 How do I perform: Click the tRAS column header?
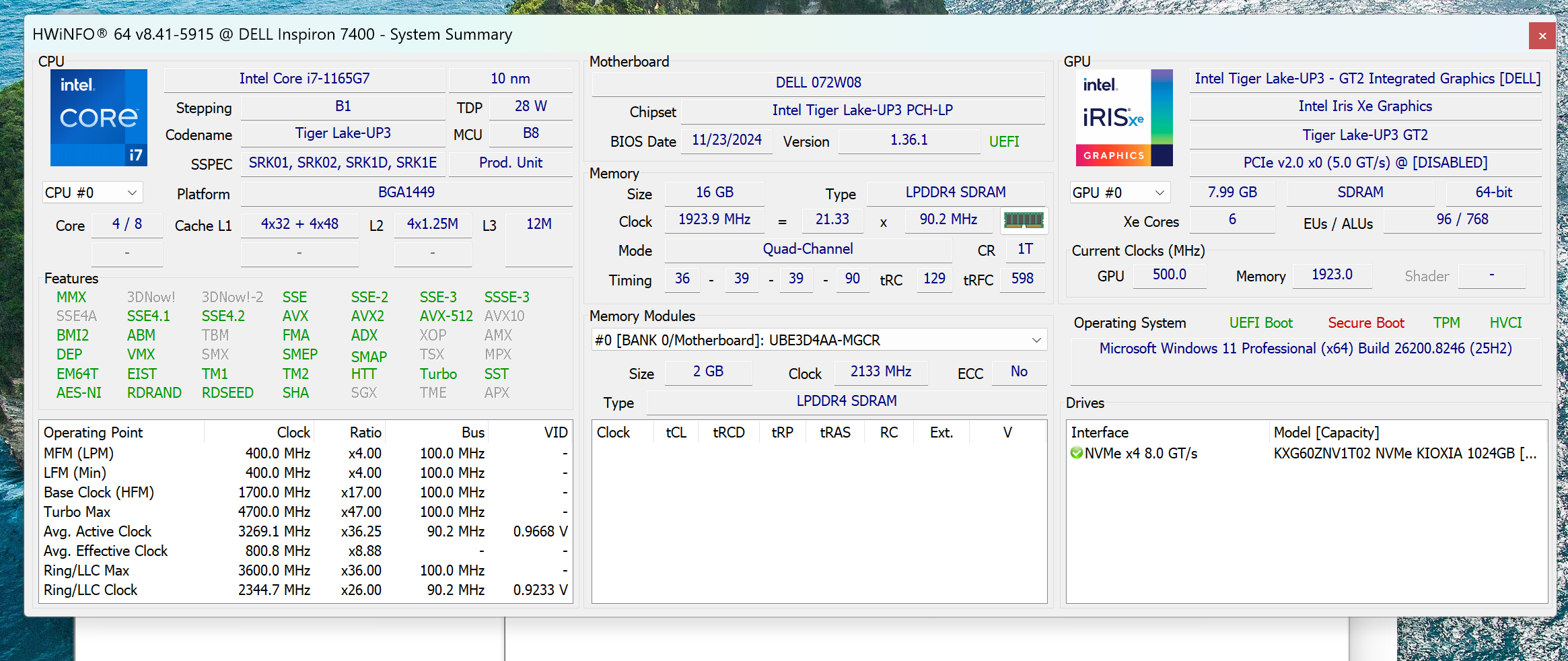835,432
